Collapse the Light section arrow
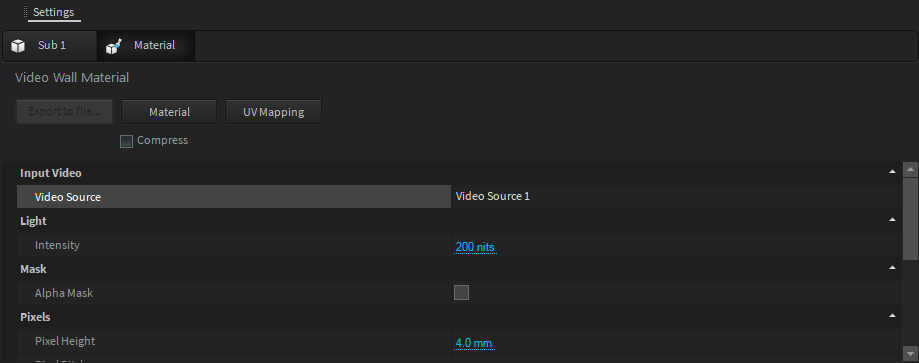 892,220
